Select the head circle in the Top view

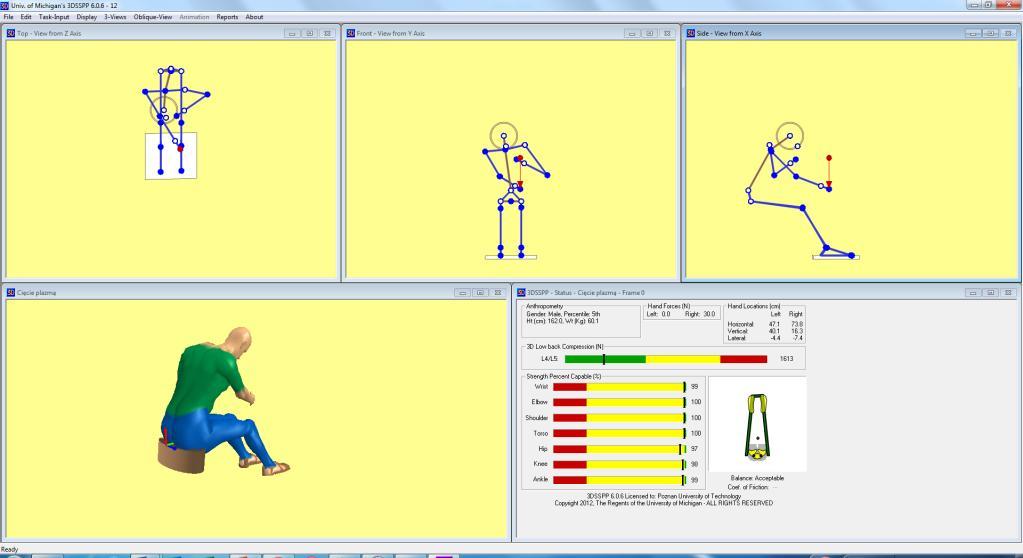click(164, 110)
